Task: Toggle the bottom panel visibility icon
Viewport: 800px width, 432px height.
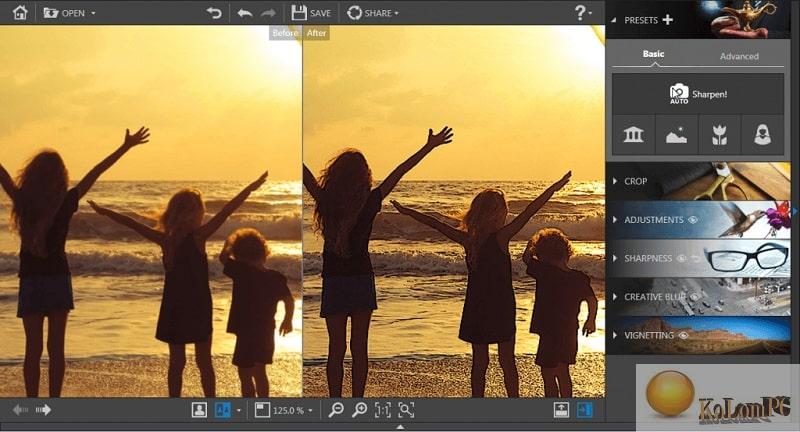Action: coord(561,410)
